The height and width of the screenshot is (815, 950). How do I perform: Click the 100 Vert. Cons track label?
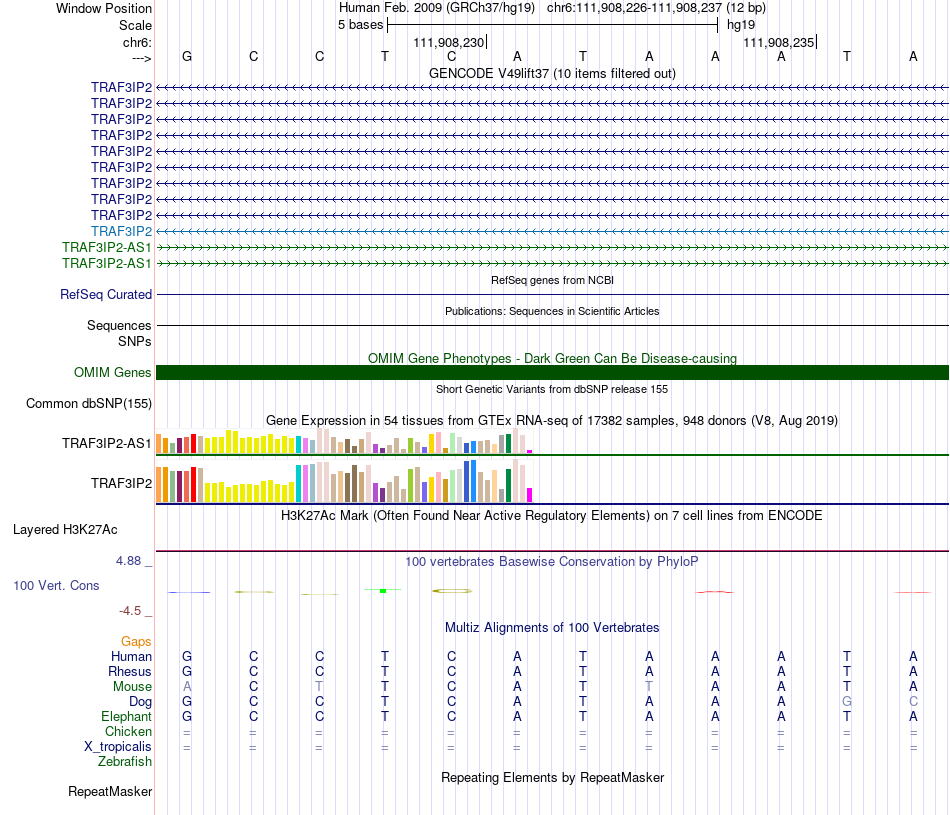[x=56, y=585]
